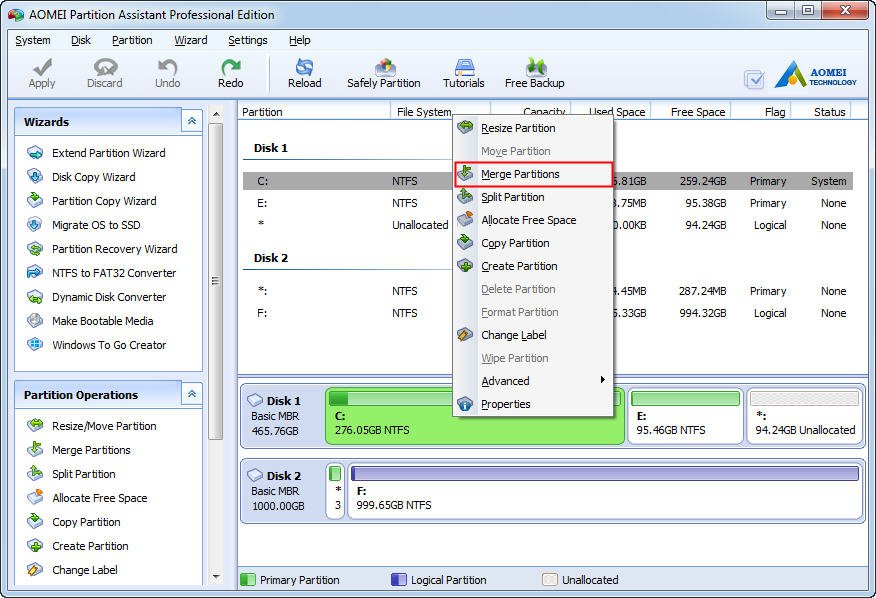Click the NTFS to FAT32 Converter icon

pyautogui.click(x=35, y=273)
